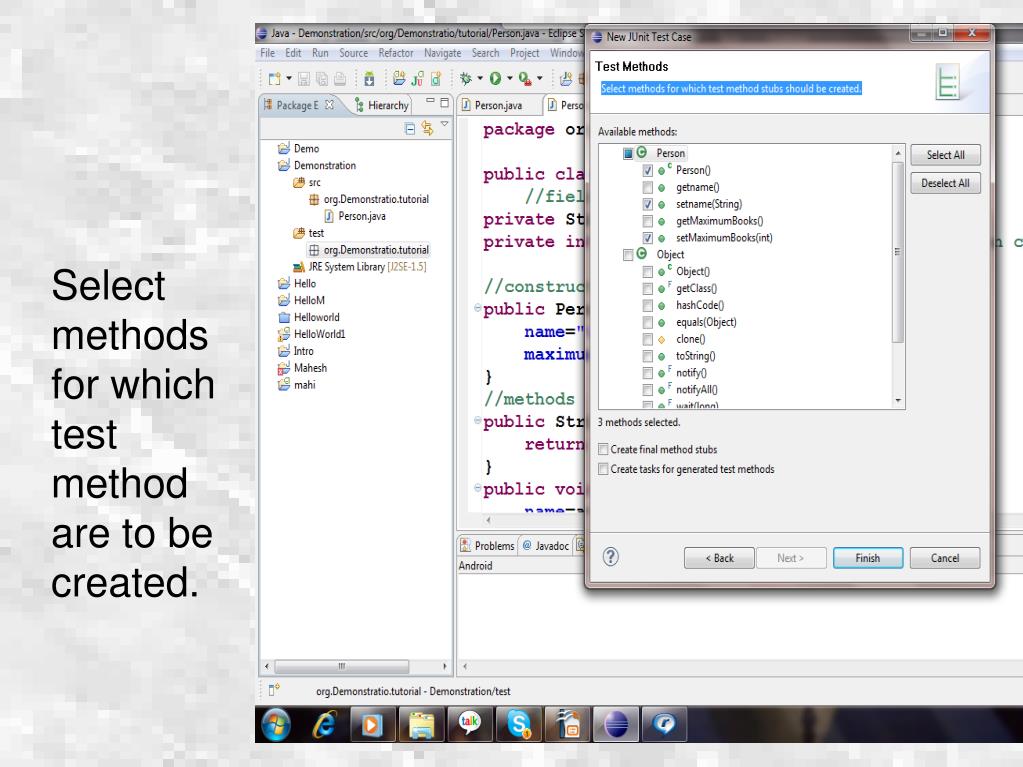1023x767 pixels.
Task: Click the Windows Start orb
Action: point(276,724)
